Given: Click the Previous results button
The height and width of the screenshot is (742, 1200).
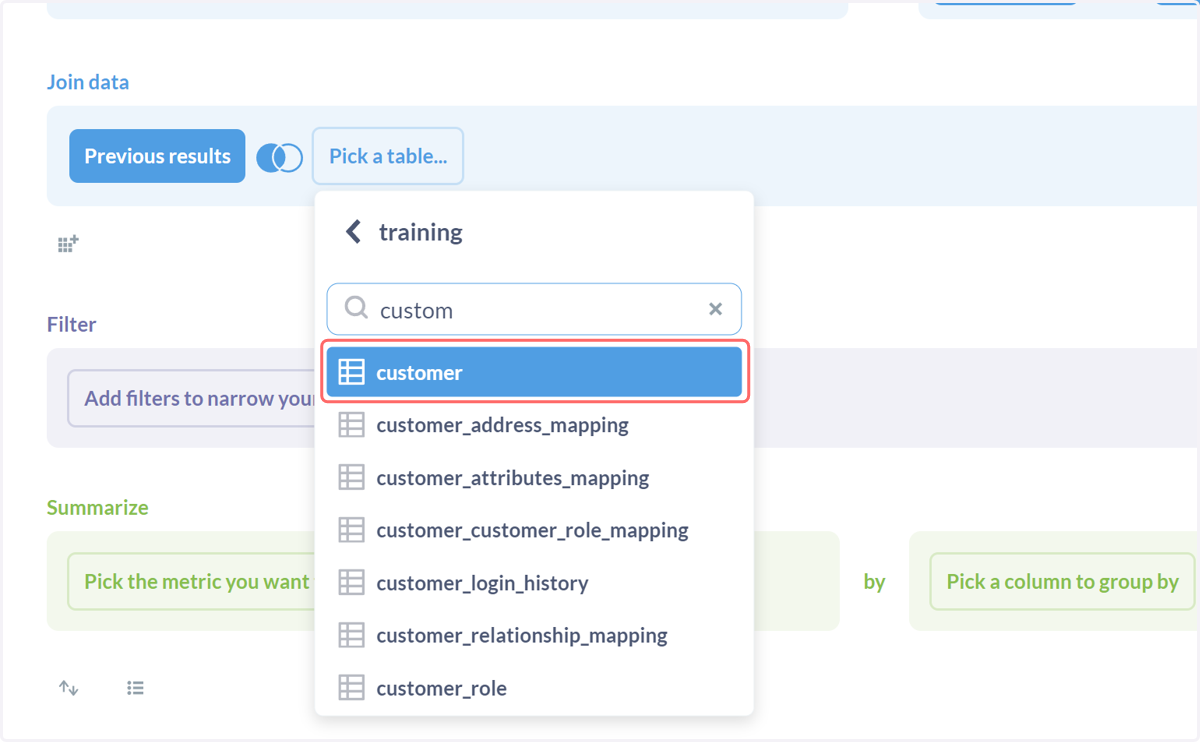Looking at the screenshot, I should [x=157, y=156].
